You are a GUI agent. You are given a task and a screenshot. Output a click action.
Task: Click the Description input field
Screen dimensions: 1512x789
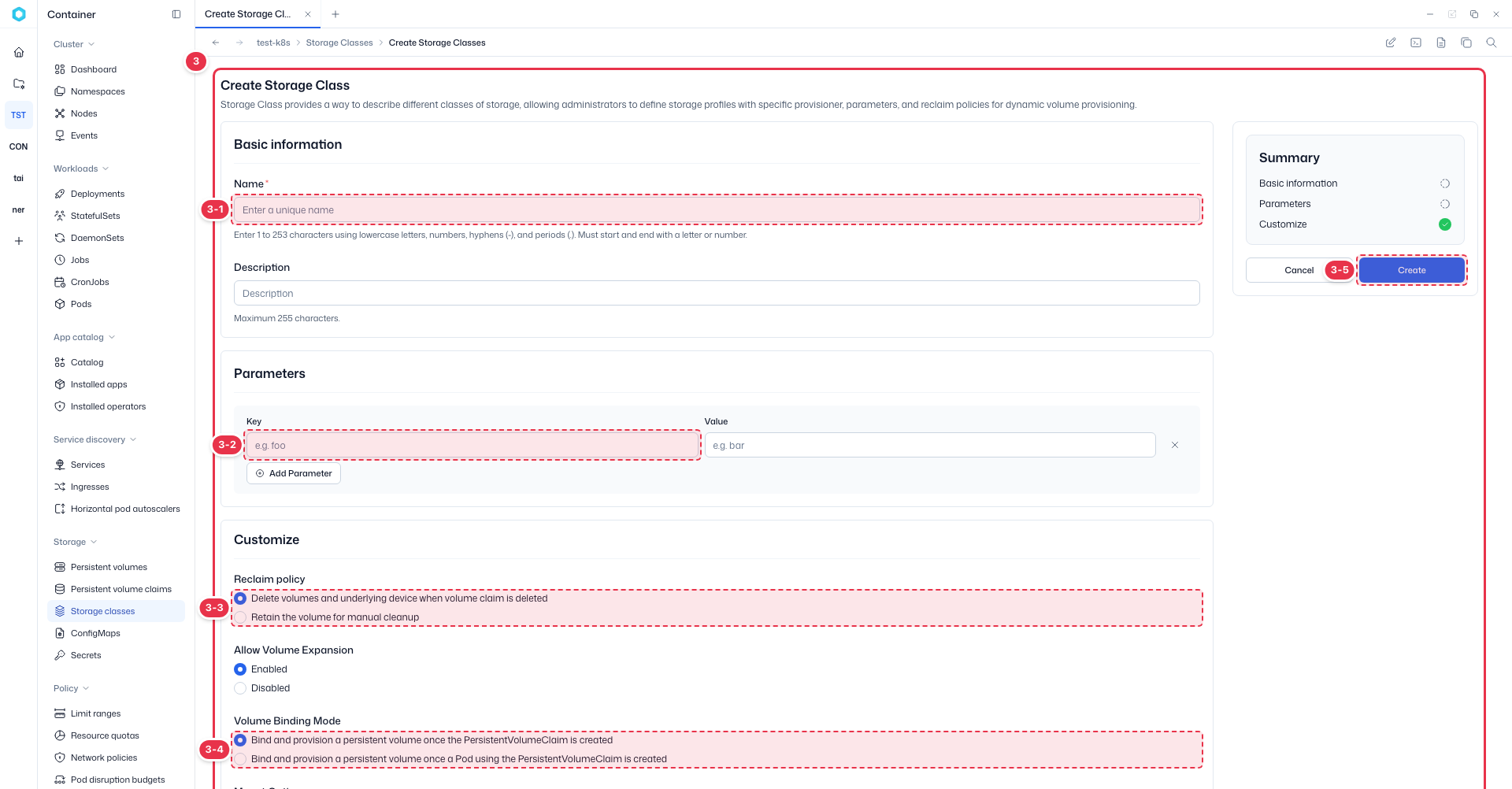(717, 293)
